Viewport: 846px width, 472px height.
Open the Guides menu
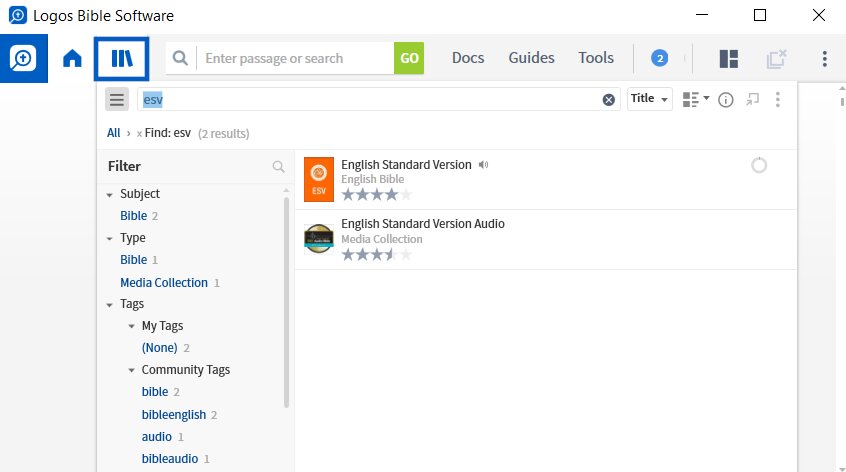[x=531, y=58]
